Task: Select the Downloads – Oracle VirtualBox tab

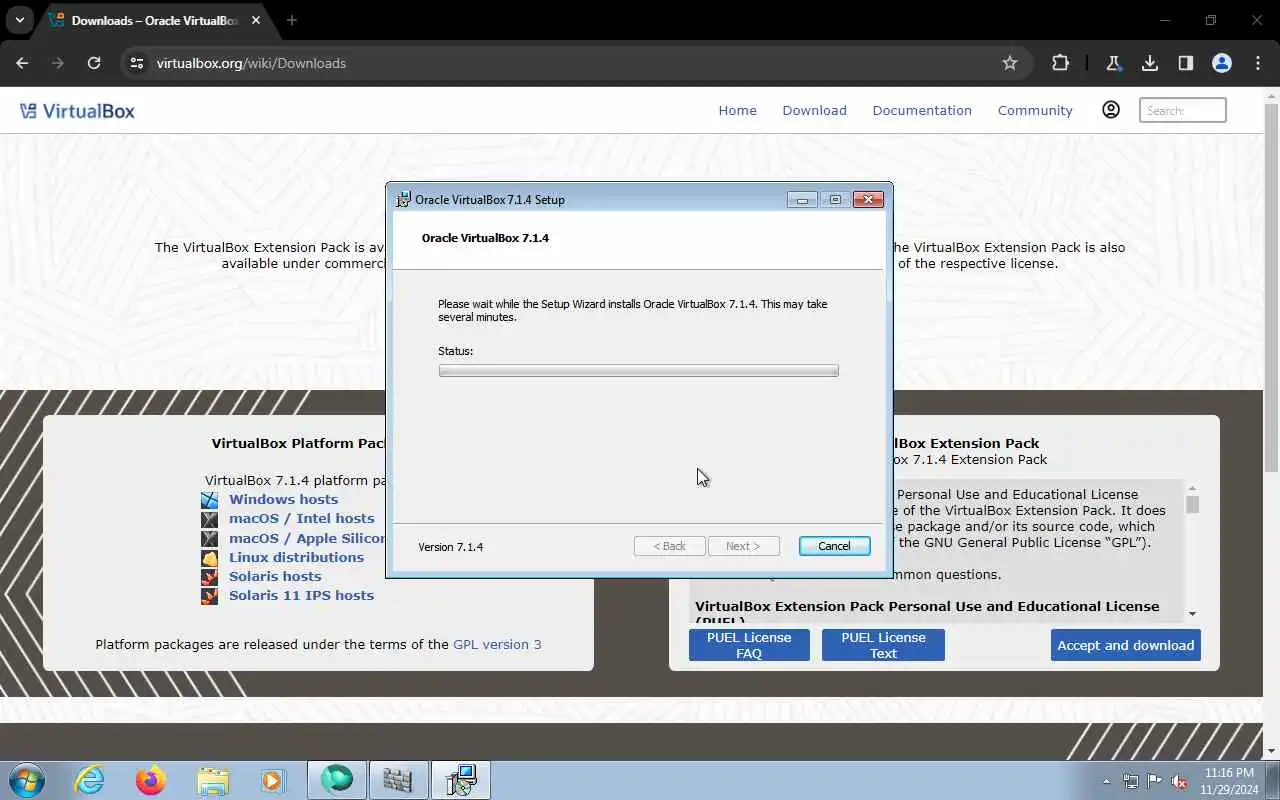Action: [x=155, y=20]
